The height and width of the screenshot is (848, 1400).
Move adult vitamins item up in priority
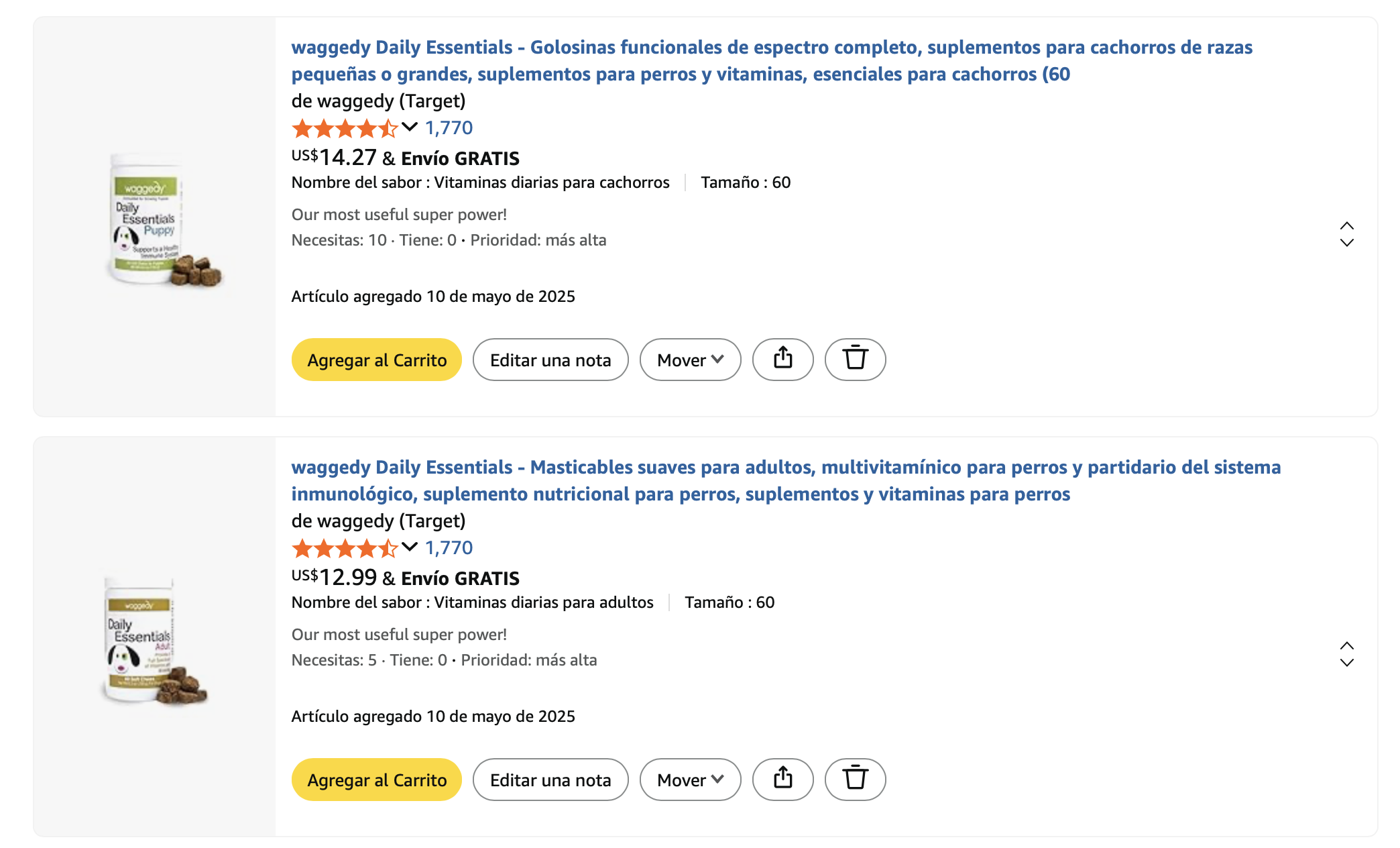point(1346,645)
